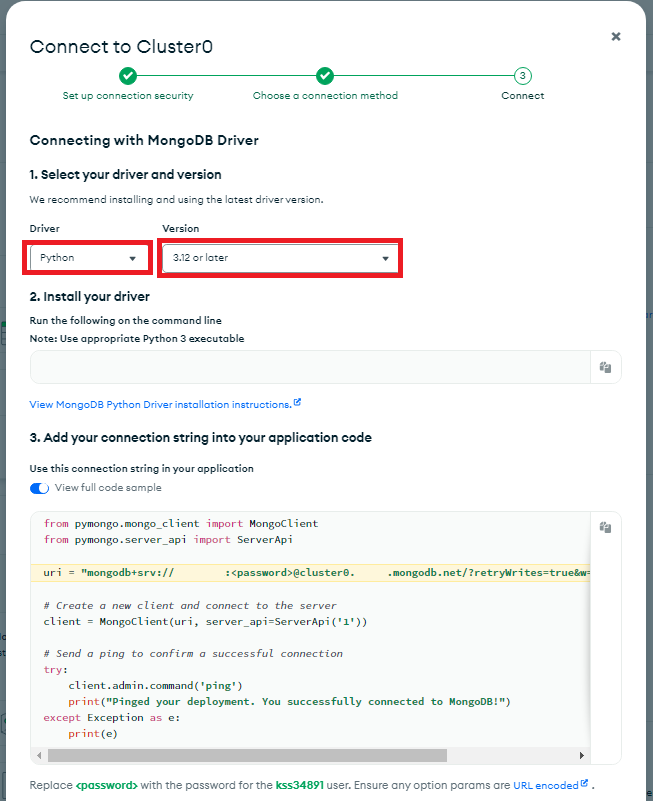Click the install command text field
This screenshot has height=801, width=653.
(x=310, y=367)
